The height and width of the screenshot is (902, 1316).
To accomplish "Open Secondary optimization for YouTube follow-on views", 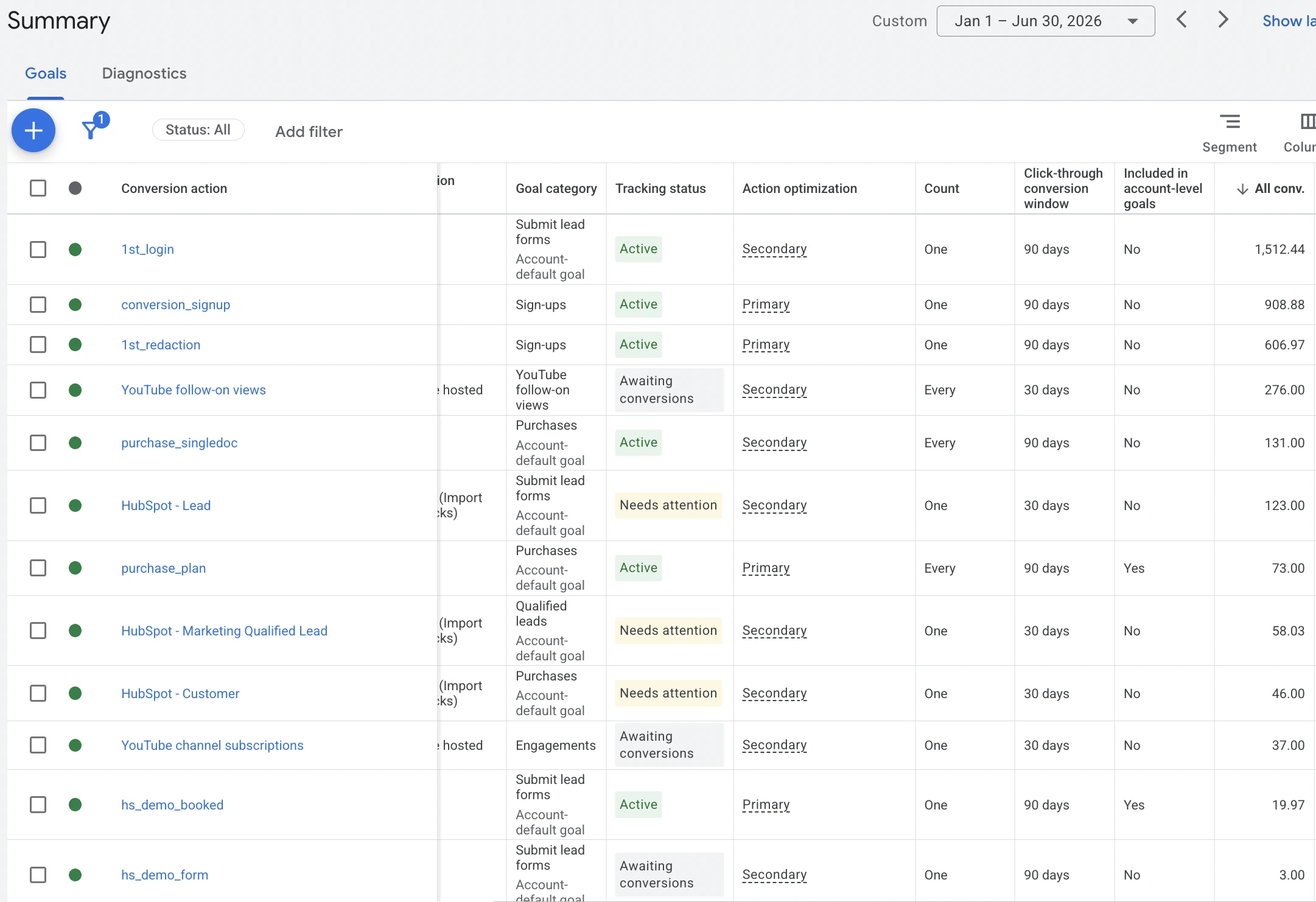I will tap(774, 390).
